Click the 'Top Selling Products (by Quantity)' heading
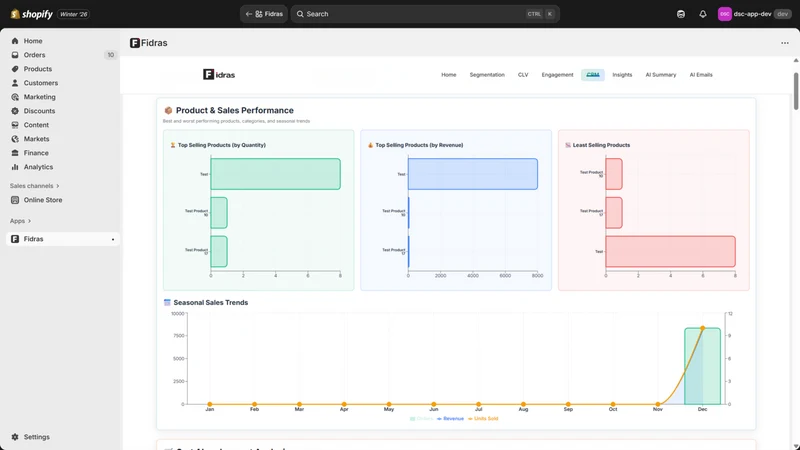Screen dimensions: 800x450 click(222, 145)
